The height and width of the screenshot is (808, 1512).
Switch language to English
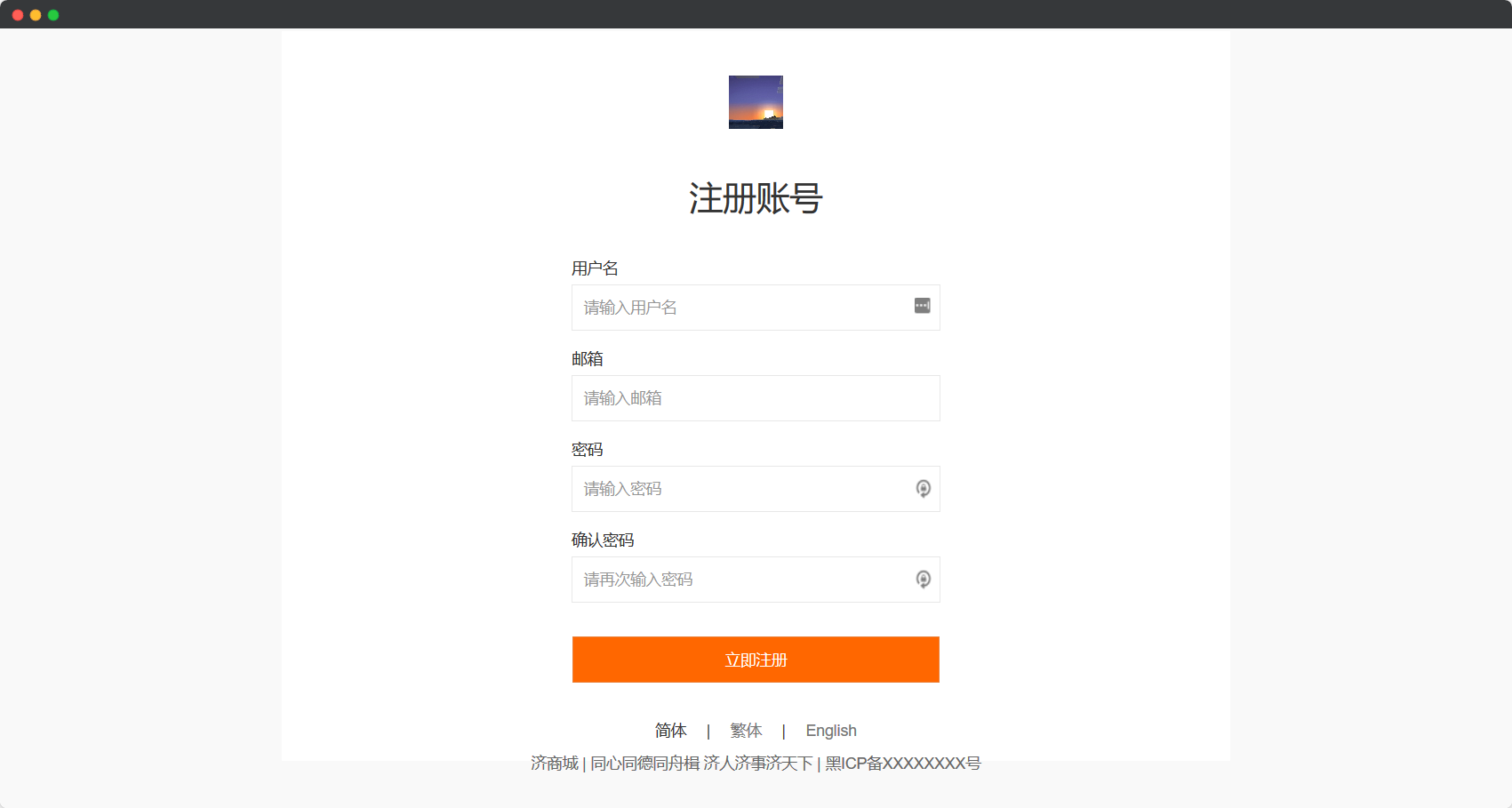831,731
